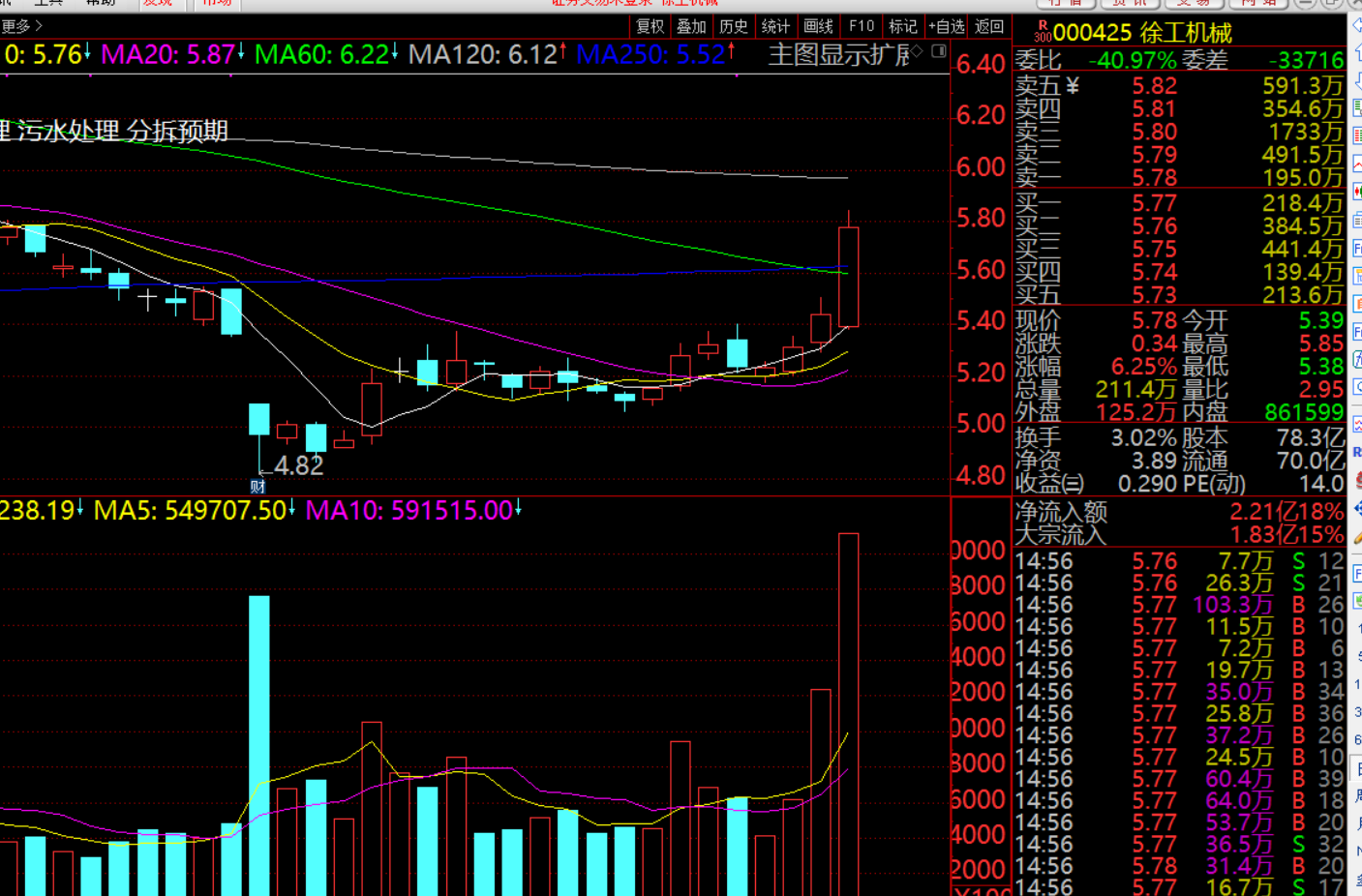Click the 卖五 5.82 ask row
This screenshot has width=1362, height=896.
coord(1179,86)
